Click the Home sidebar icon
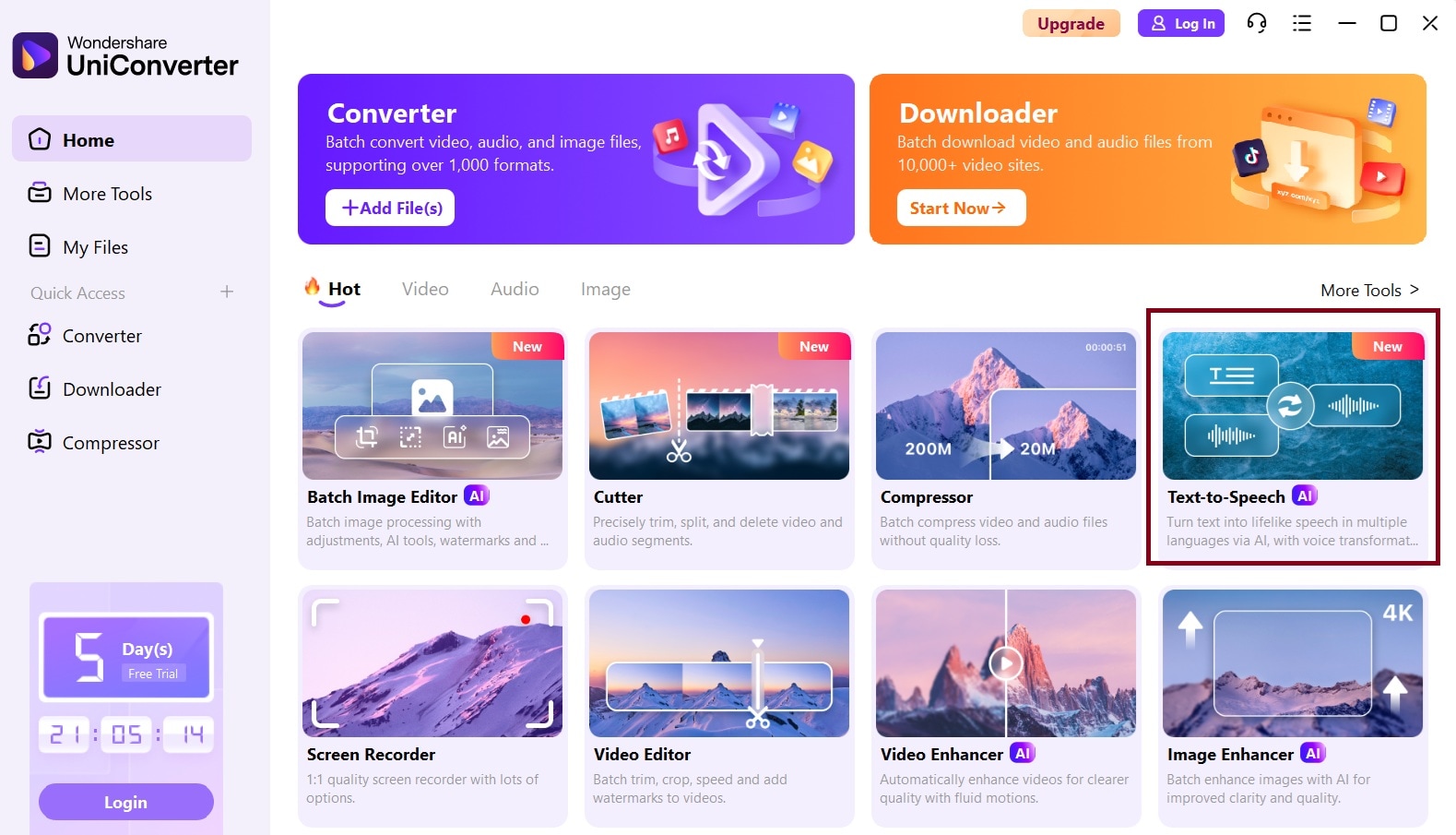 pos(40,139)
